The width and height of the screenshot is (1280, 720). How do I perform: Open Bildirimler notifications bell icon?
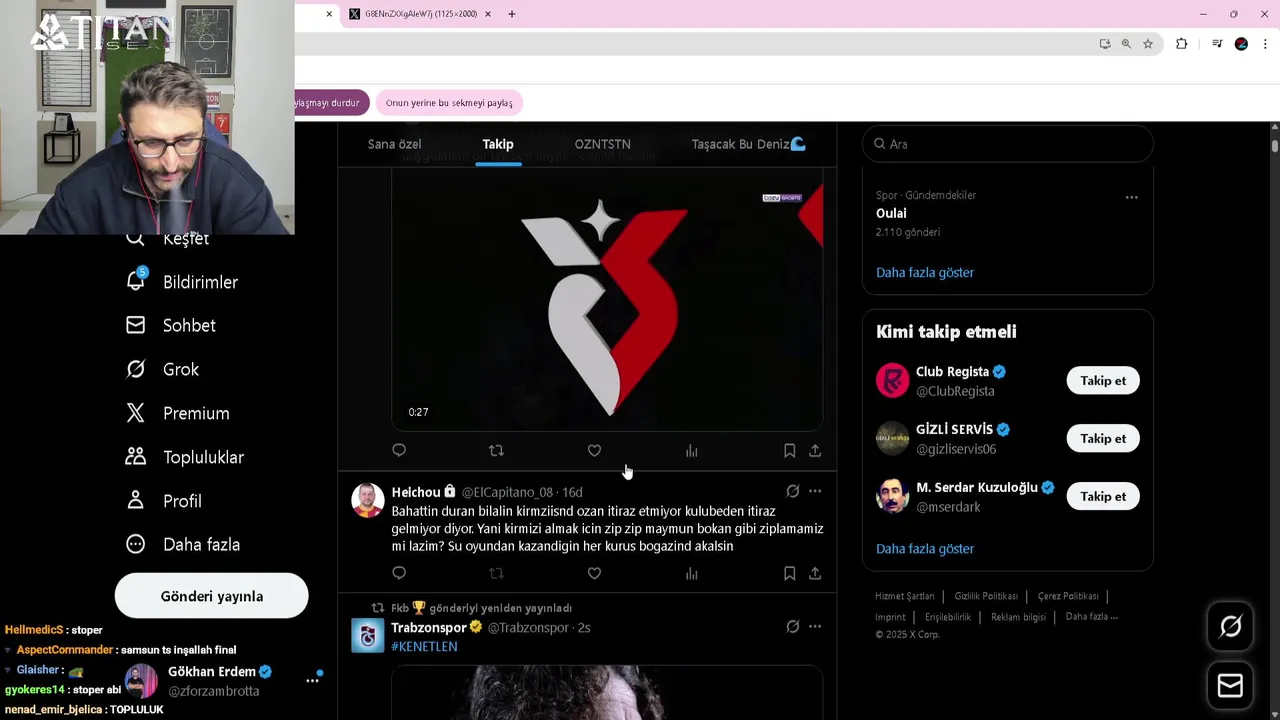point(136,281)
